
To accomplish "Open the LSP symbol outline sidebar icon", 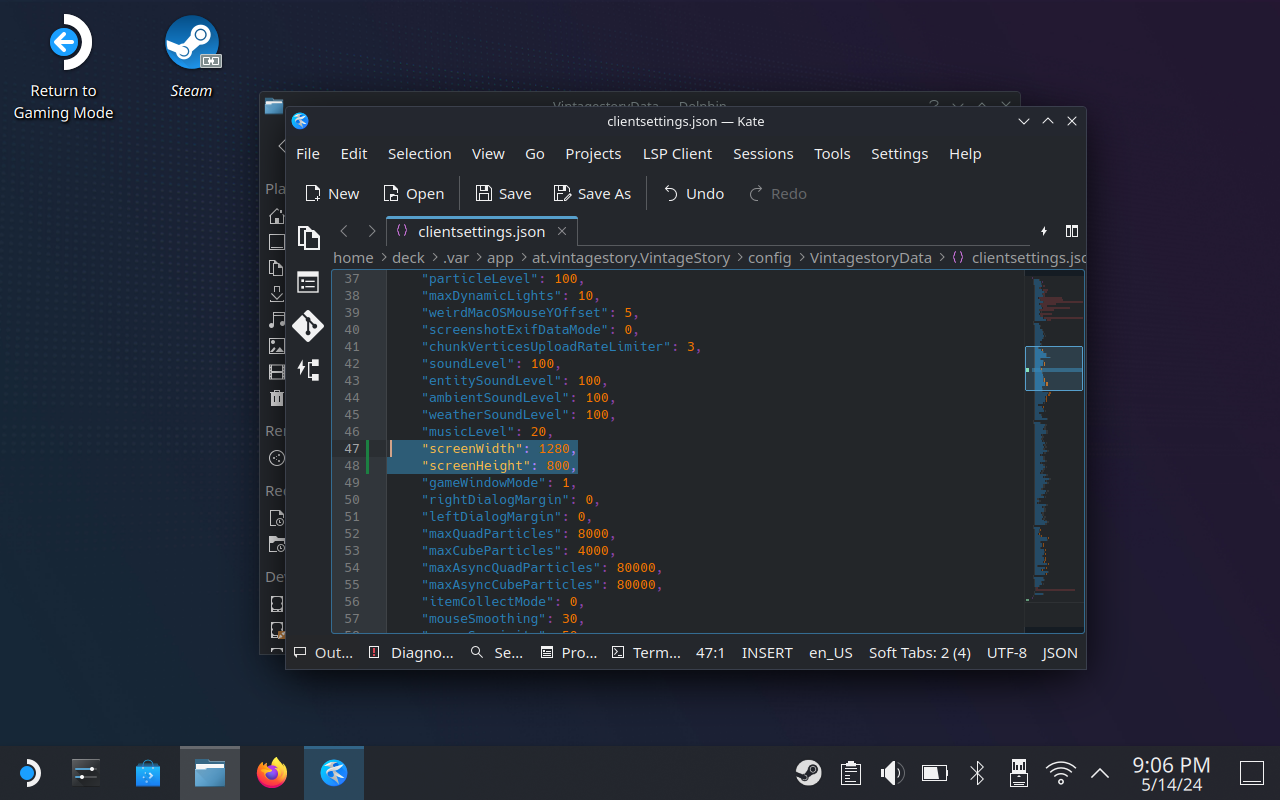I will tap(308, 370).
